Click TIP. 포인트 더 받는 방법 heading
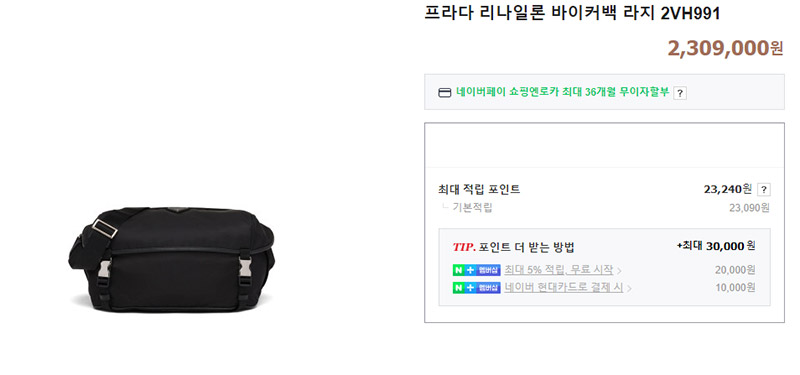Image resolution: width=800 pixels, height=375 pixels. pyautogui.click(x=513, y=247)
